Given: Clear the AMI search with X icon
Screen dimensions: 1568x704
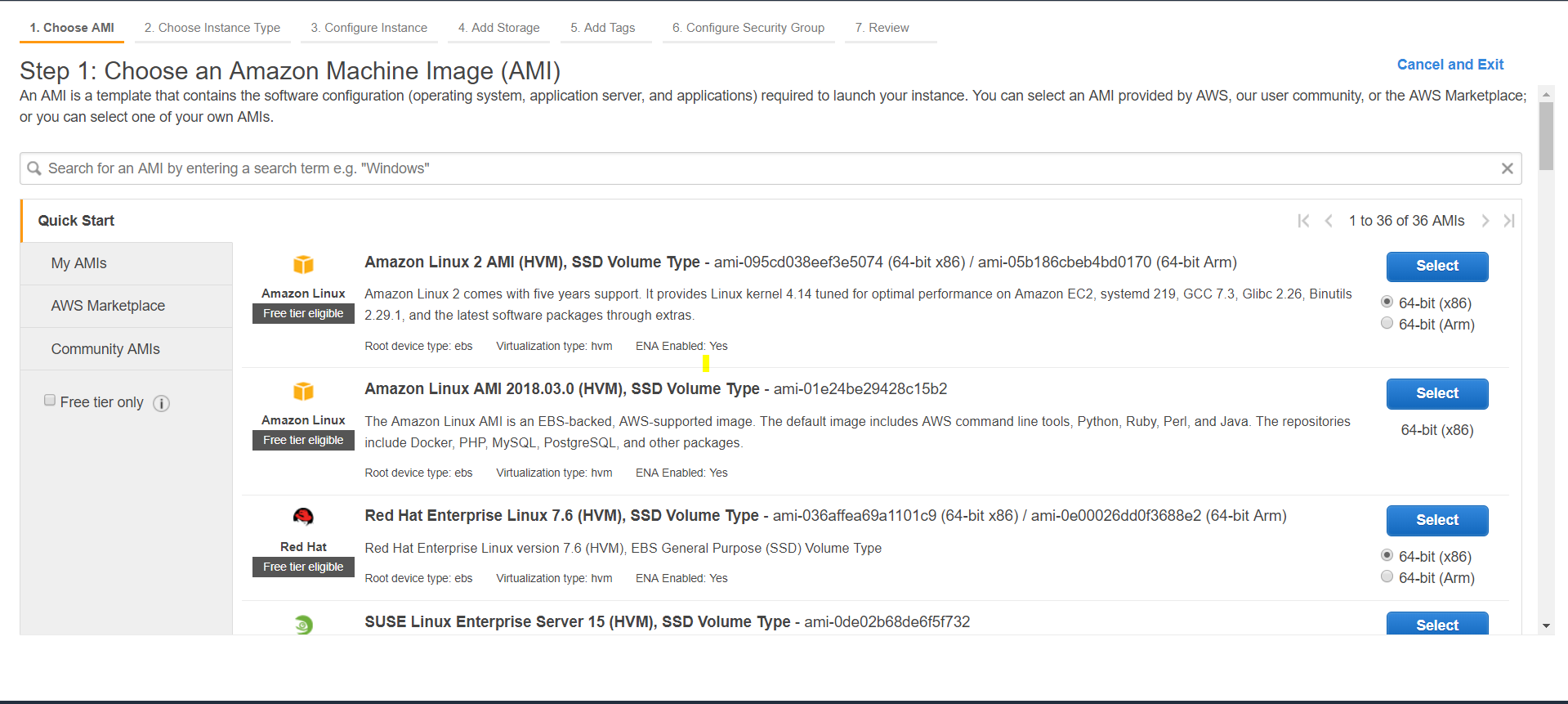Looking at the screenshot, I should point(1507,168).
